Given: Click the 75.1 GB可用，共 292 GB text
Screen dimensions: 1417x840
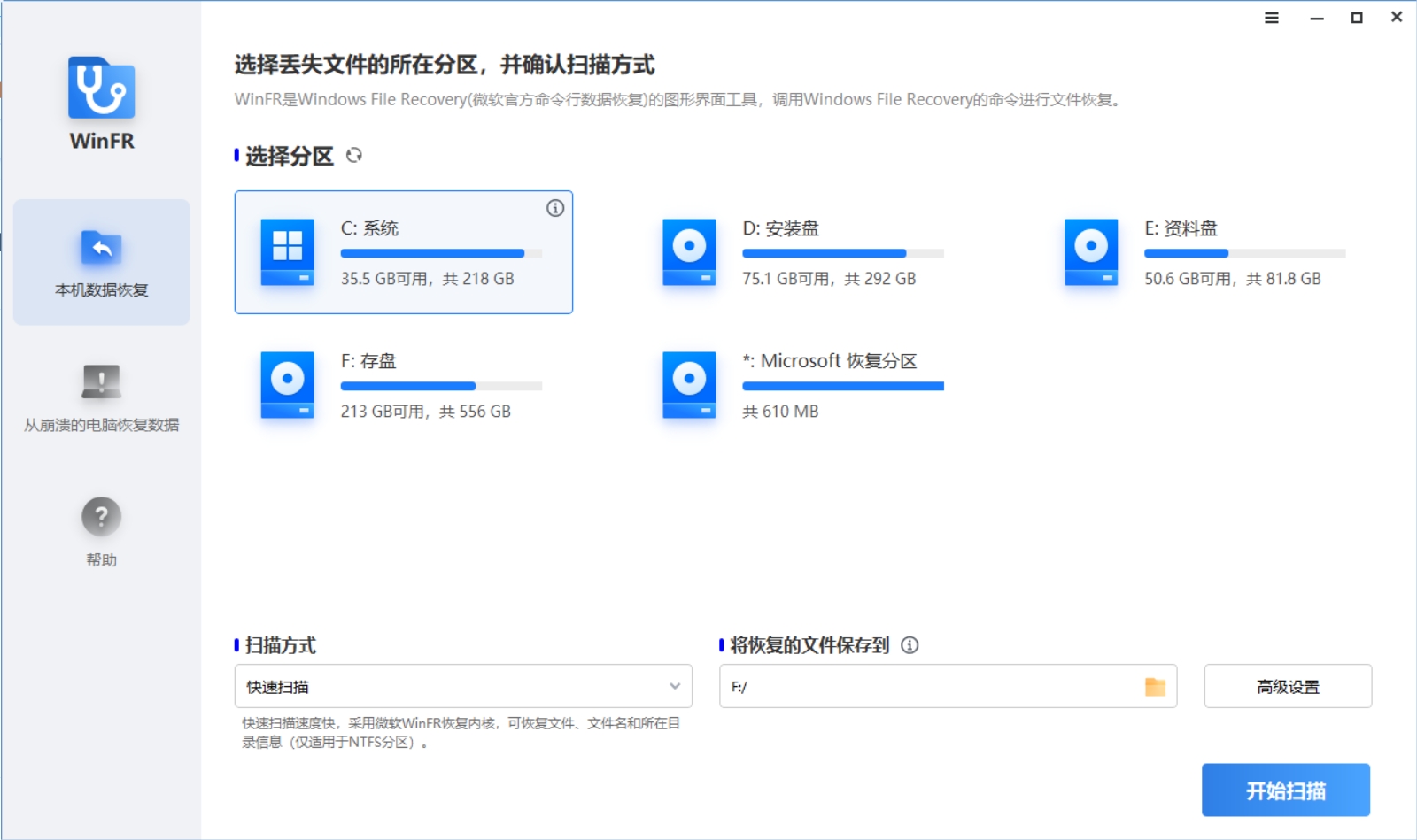Looking at the screenshot, I should click(x=829, y=279).
